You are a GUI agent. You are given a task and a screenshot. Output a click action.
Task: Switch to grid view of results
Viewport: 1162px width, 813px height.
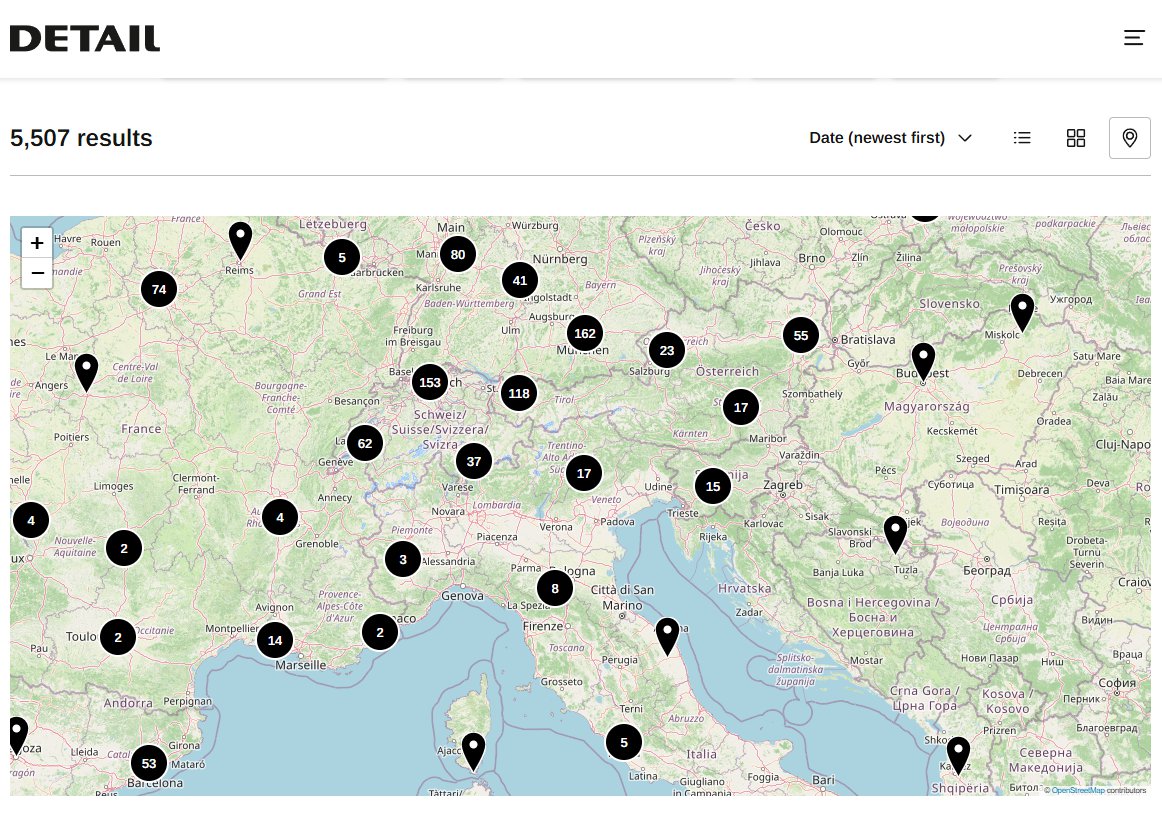click(x=1076, y=138)
